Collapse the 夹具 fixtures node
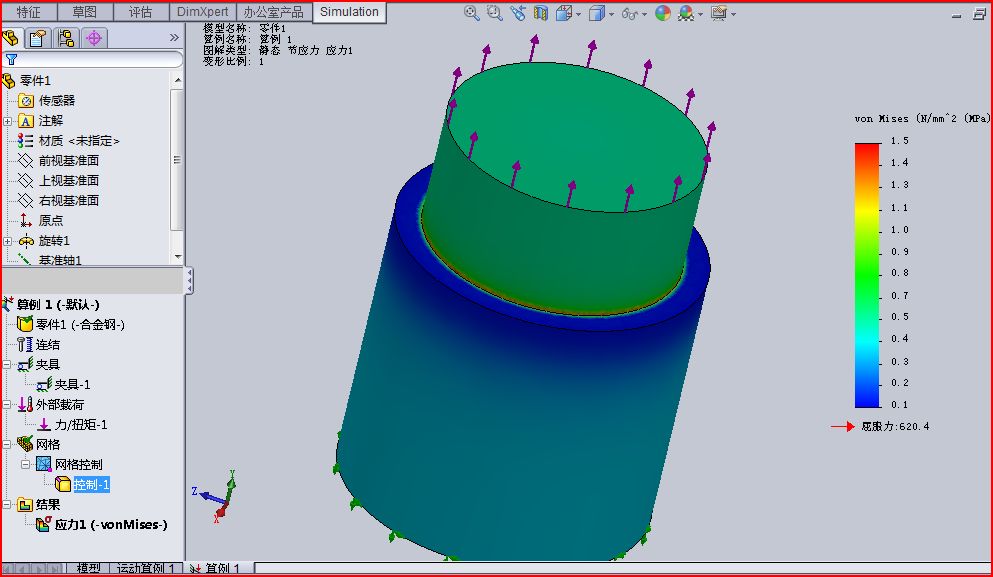993x577 pixels. (6, 365)
